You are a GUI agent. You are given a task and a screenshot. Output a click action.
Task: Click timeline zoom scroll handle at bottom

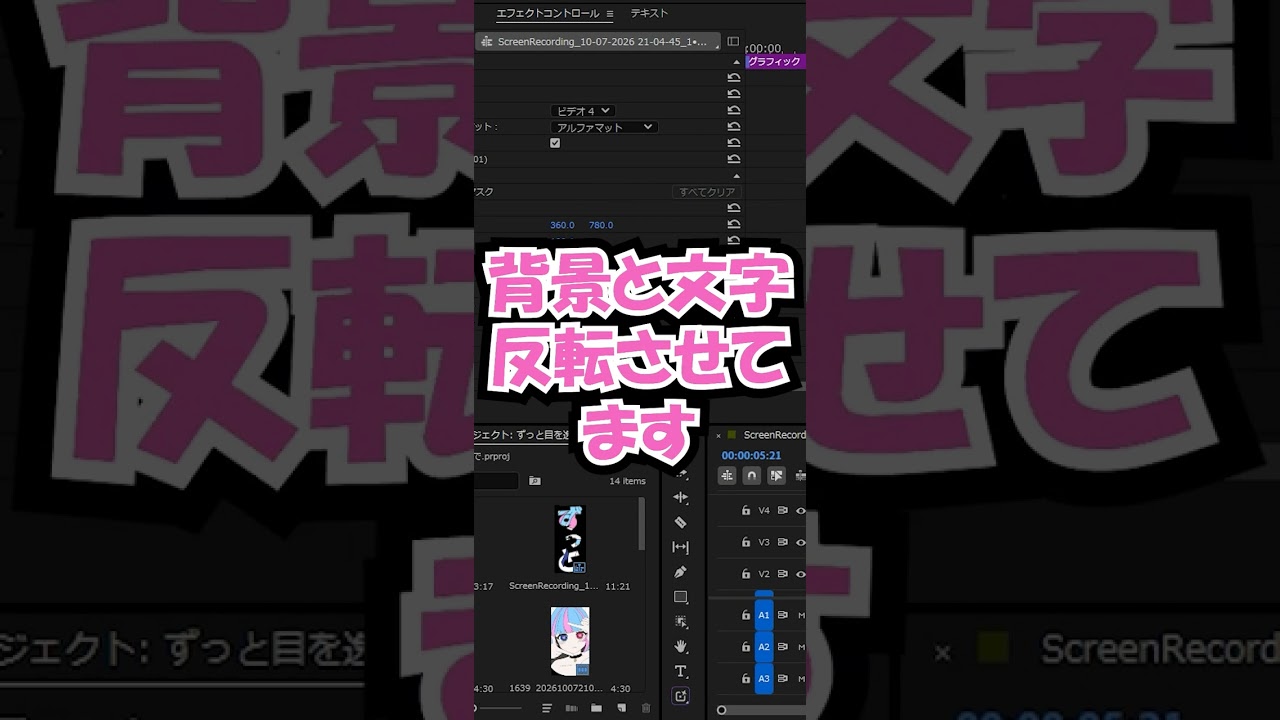click(x=721, y=710)
